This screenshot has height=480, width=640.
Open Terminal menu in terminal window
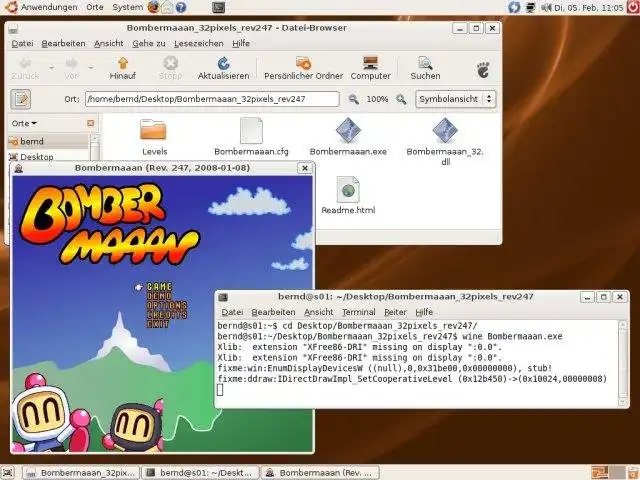tap(358, 312)
